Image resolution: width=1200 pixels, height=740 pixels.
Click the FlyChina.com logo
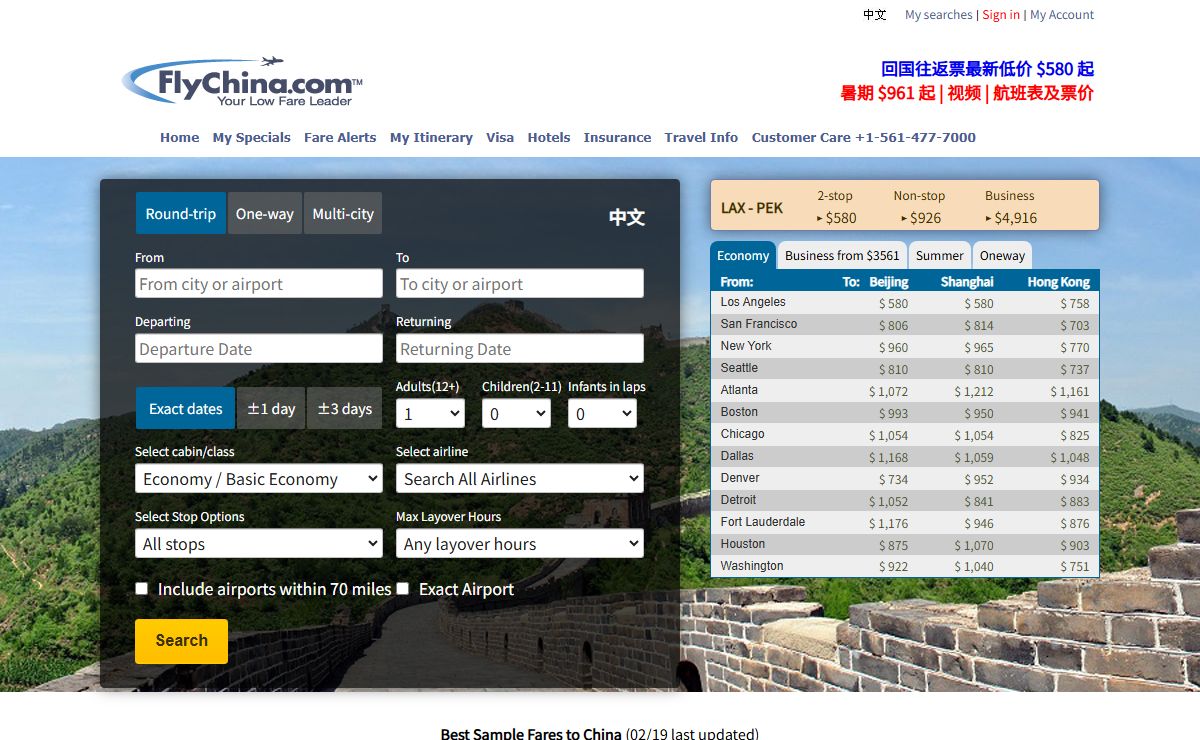pos(243,82)
